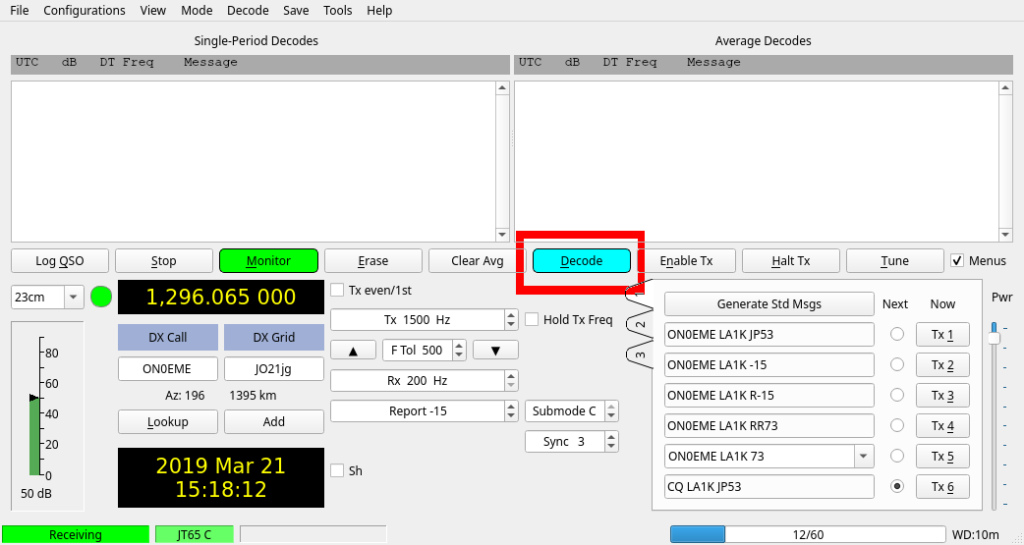Screen dimensions: 1024x545
Task: Expand the ON0EME LA1K 73 message dropdown
Action: pyautogui.click(x=860, y=457)
